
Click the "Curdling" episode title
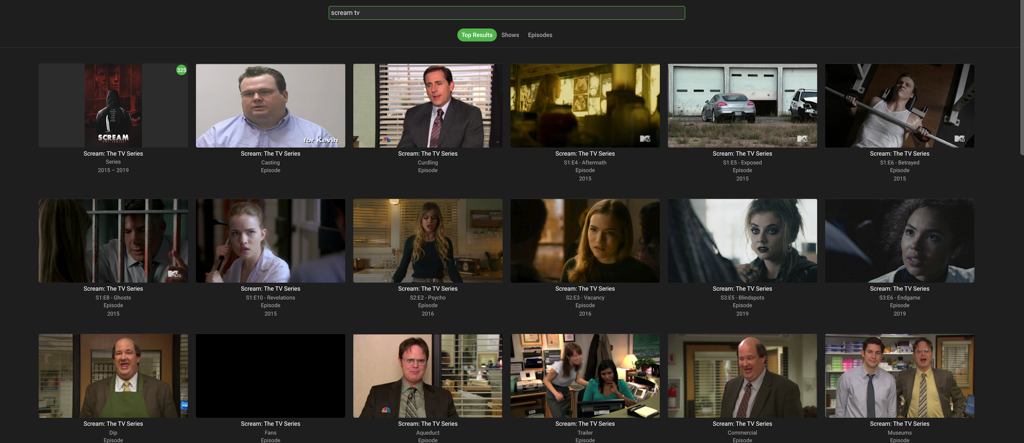[x=428, y=163]
